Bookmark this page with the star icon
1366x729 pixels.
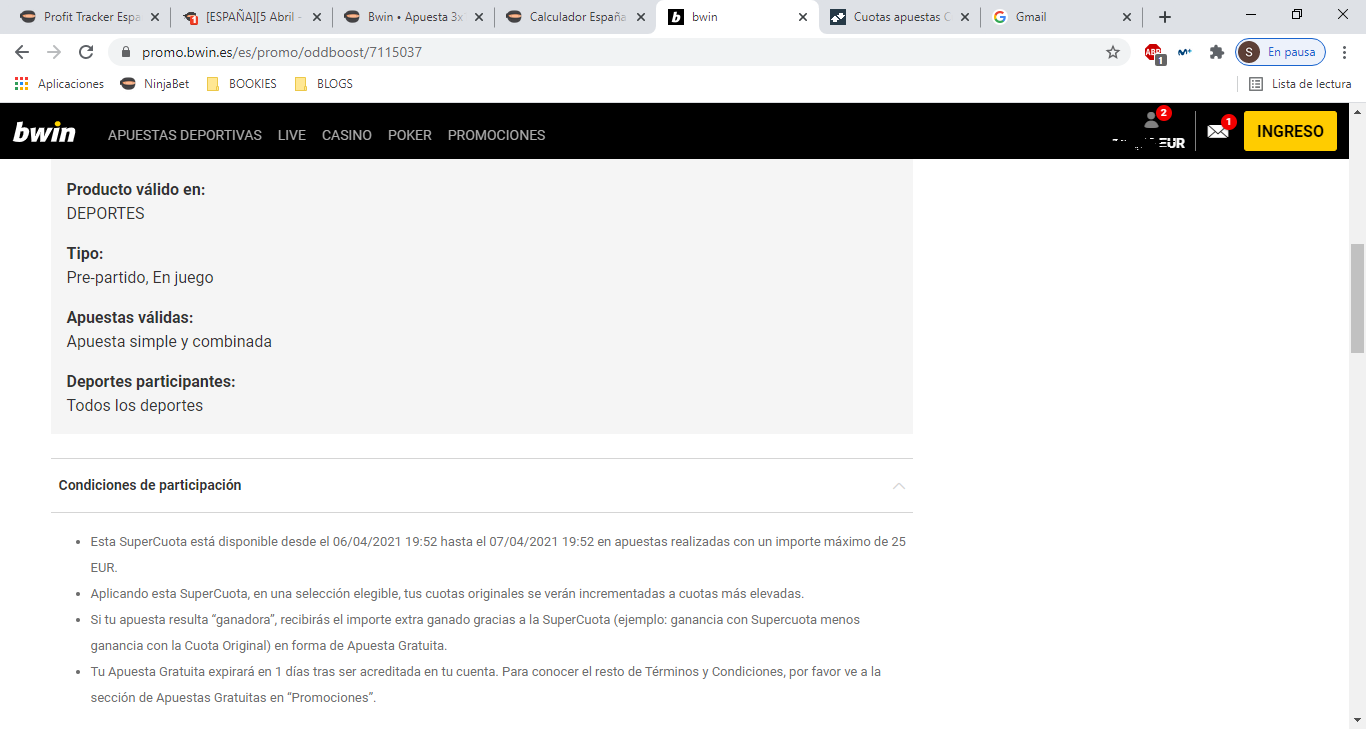1113,52
